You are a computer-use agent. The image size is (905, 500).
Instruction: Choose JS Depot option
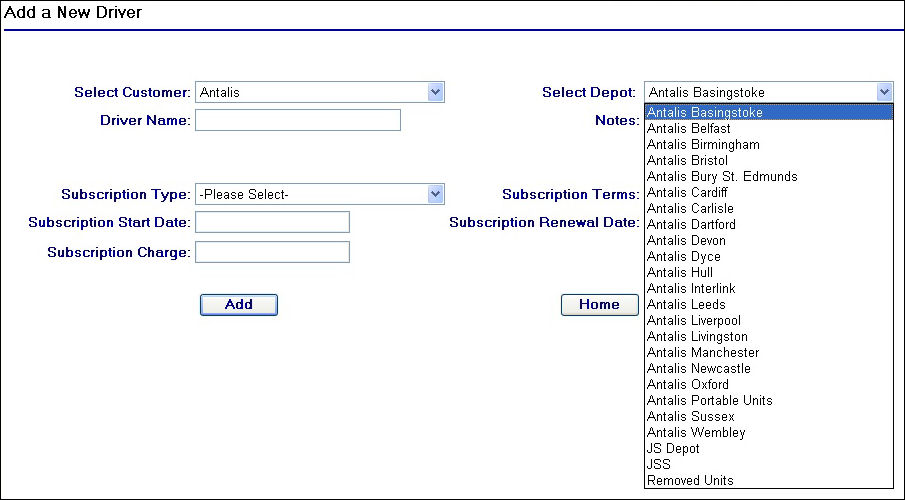(769, 448)
